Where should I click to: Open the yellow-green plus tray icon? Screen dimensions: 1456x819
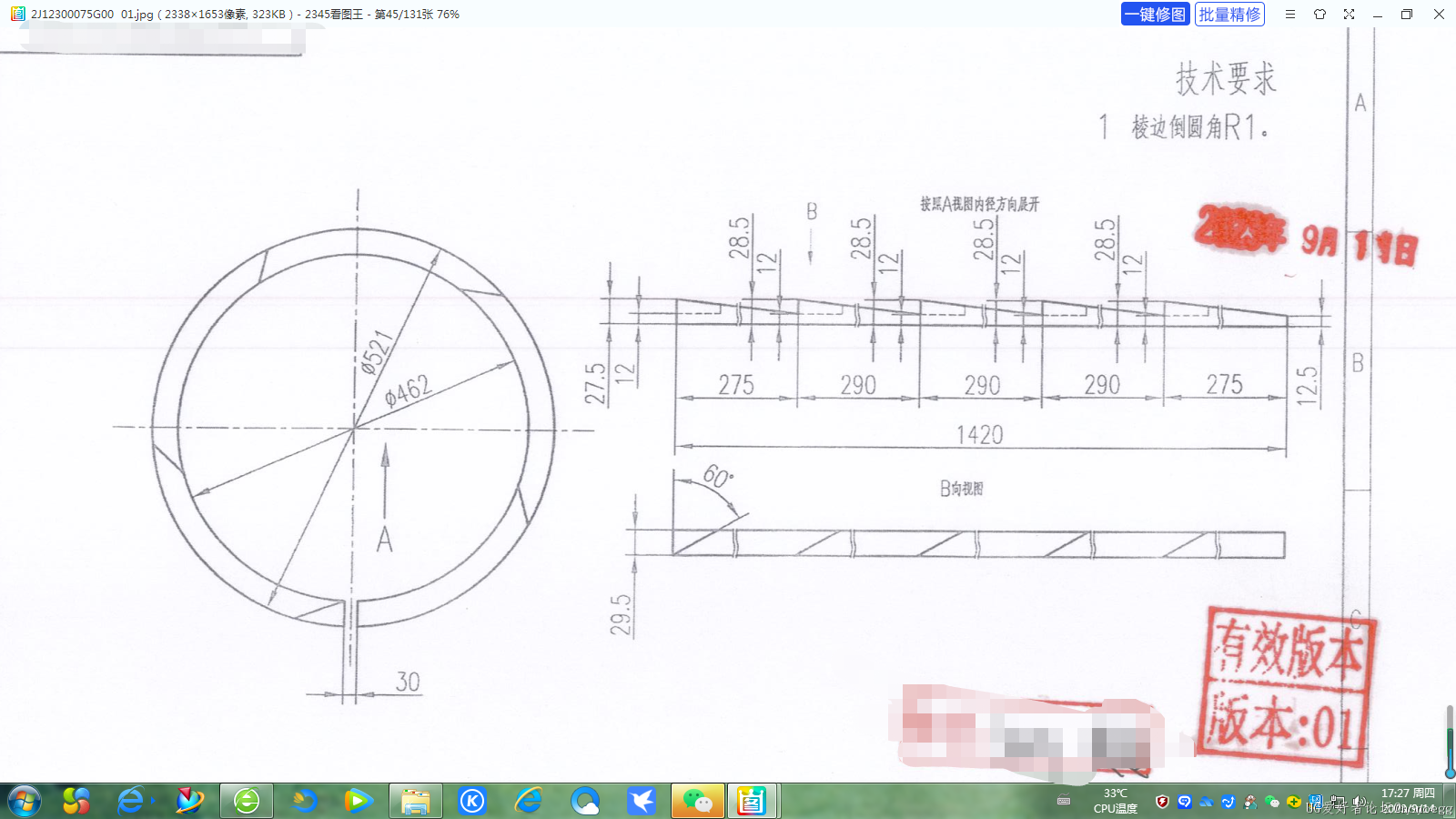tap(1293, 802)
